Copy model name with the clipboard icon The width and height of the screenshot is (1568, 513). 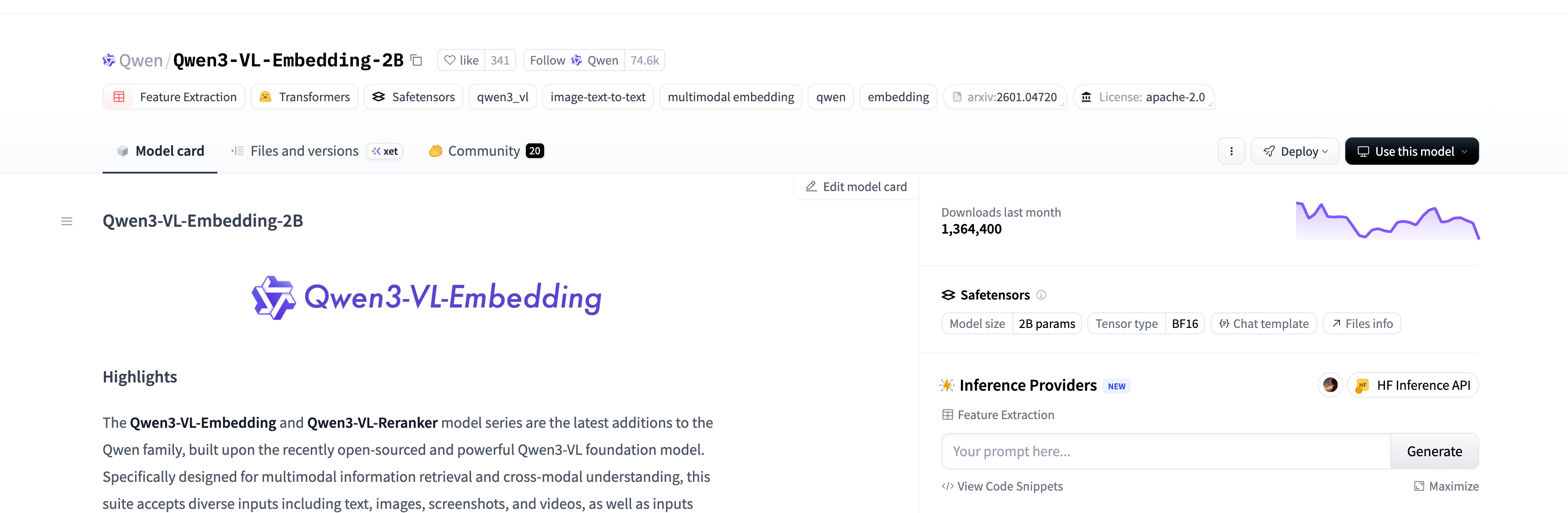point(416,60)
